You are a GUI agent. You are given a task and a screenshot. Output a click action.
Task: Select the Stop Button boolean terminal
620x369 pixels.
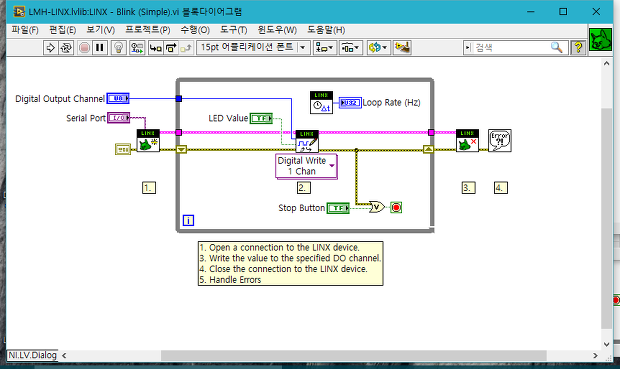[x=338, y=208]
